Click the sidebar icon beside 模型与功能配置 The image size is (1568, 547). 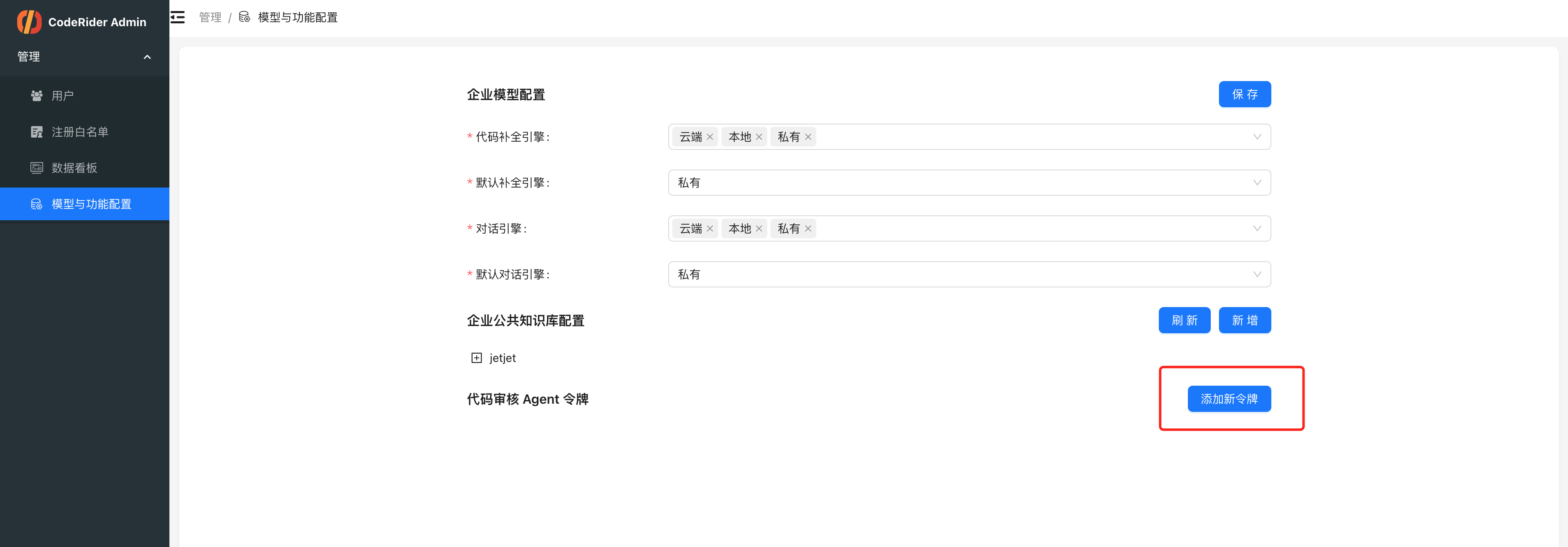click(x=36, y=204)
